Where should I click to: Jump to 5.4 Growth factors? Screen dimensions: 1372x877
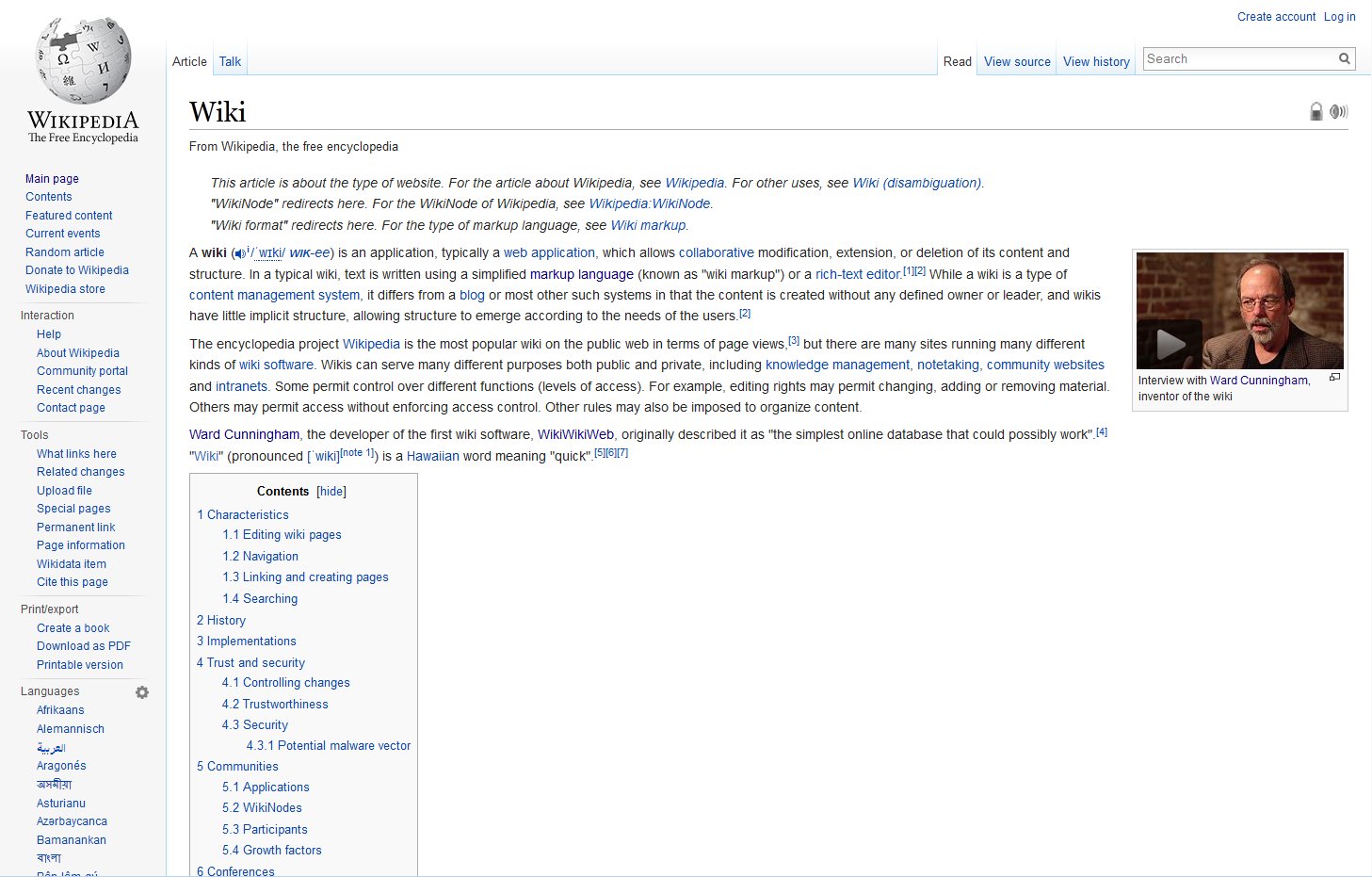click(272, 851)
